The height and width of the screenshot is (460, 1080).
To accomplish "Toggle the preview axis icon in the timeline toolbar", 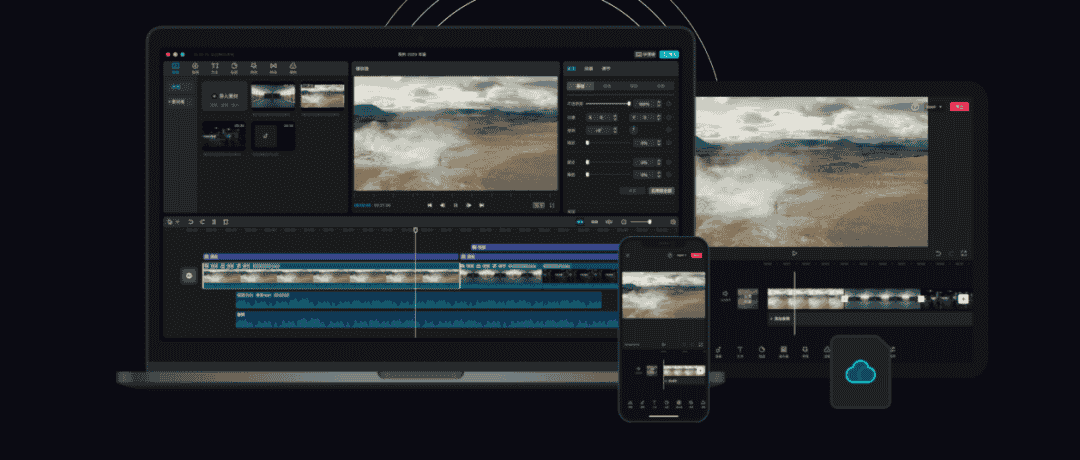I will (609, 222).
